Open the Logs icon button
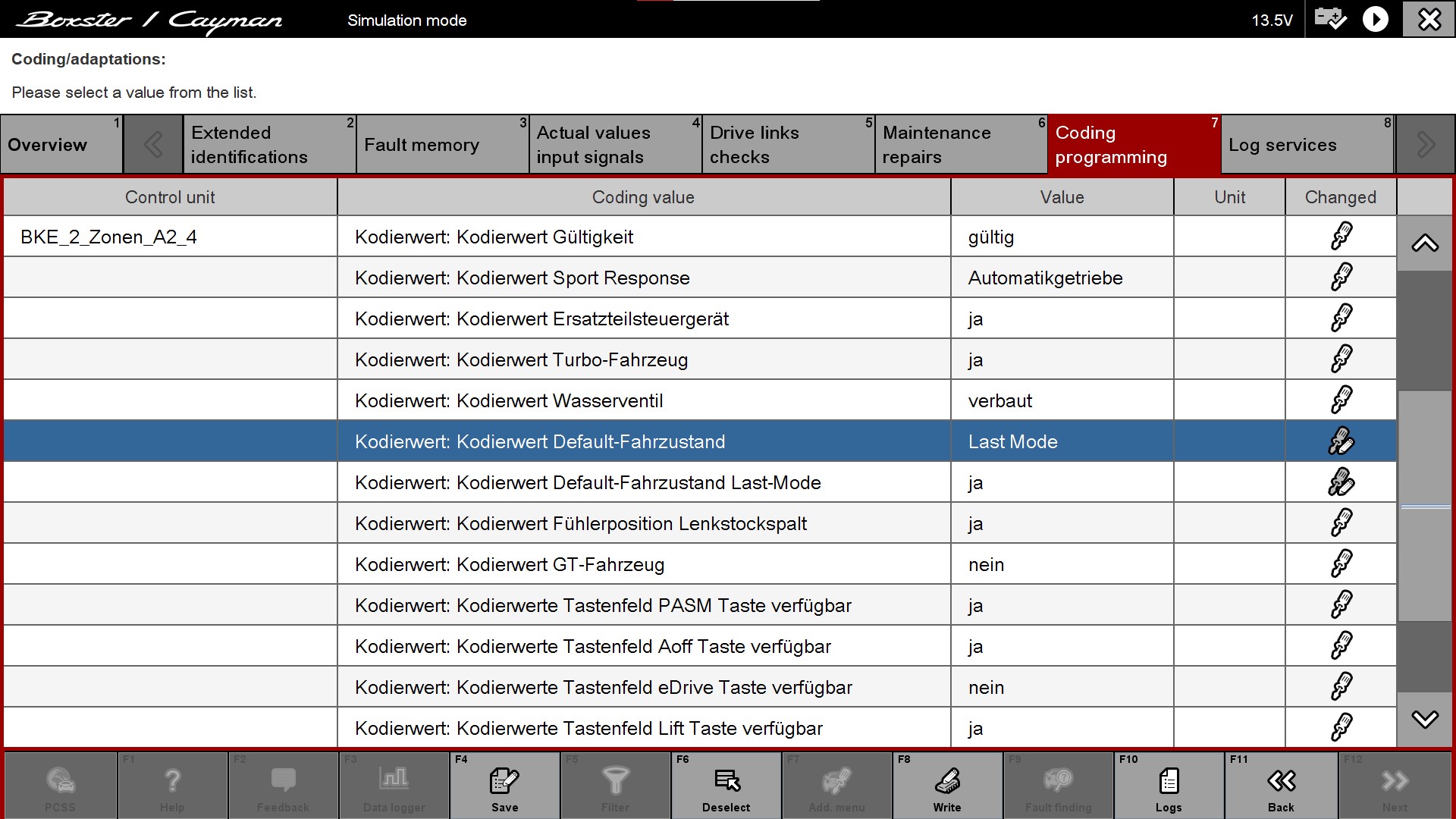The height and width of the screenshot is (819, 1456). [1168, 781]
